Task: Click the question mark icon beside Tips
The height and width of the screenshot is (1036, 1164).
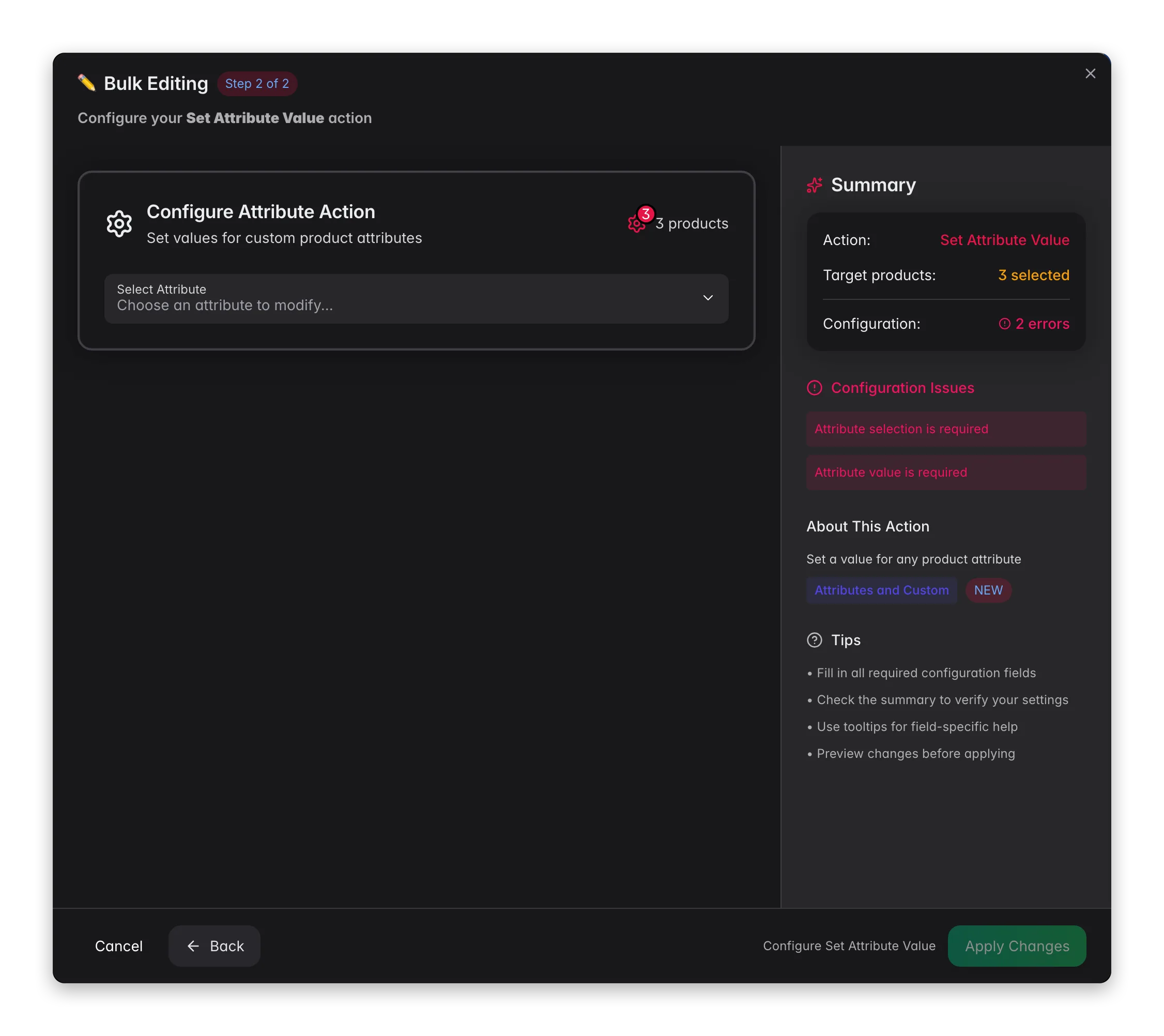Action: tap(815, 640)
